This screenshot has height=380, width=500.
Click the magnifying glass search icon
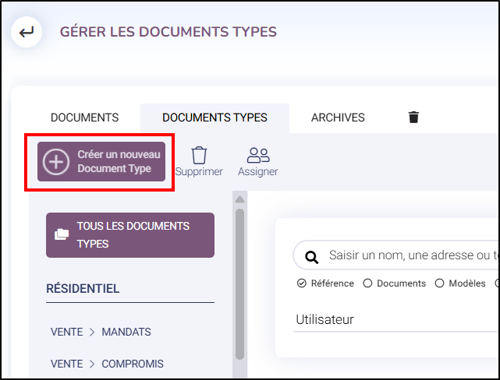(x=311, y=257)
